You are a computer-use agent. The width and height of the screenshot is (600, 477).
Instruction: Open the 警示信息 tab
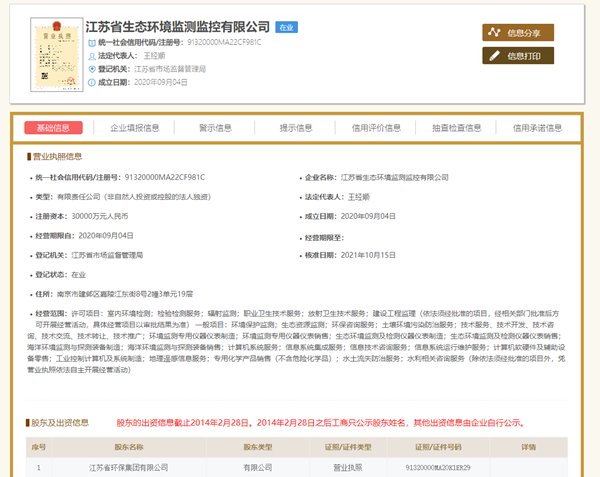pos(215,128)
